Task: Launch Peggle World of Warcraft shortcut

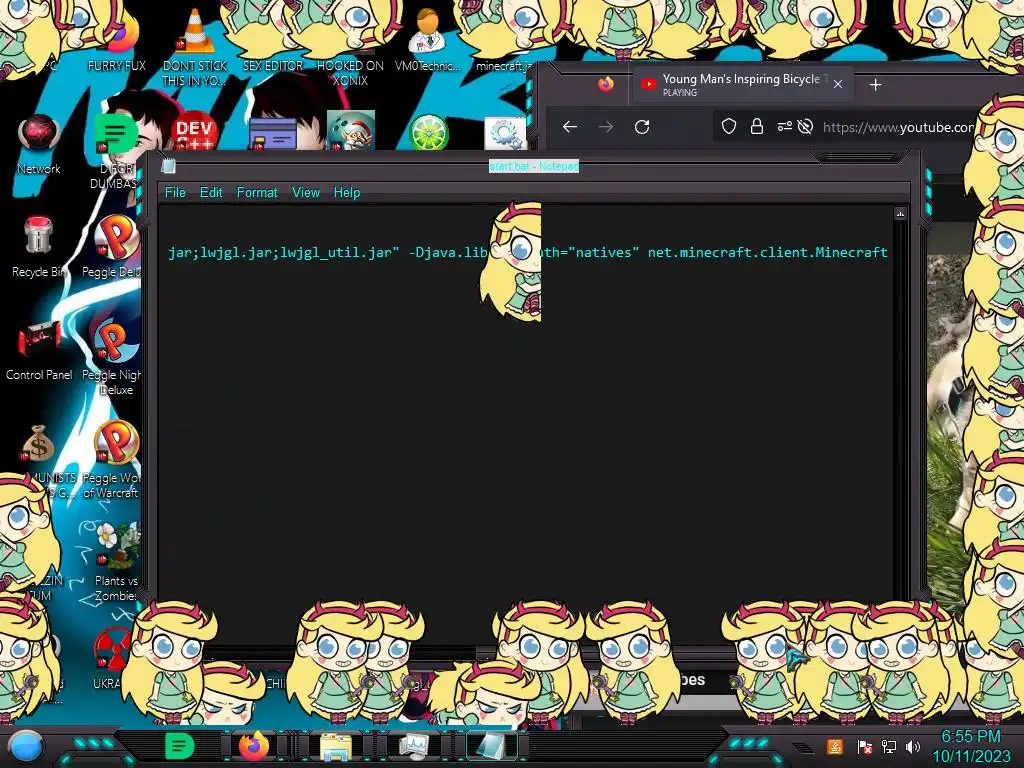Action: [118, 443]
